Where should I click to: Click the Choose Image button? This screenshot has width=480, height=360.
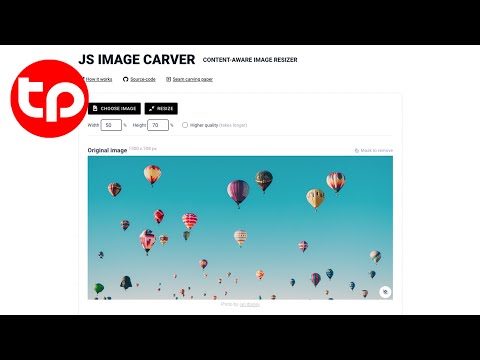[114, 109]
